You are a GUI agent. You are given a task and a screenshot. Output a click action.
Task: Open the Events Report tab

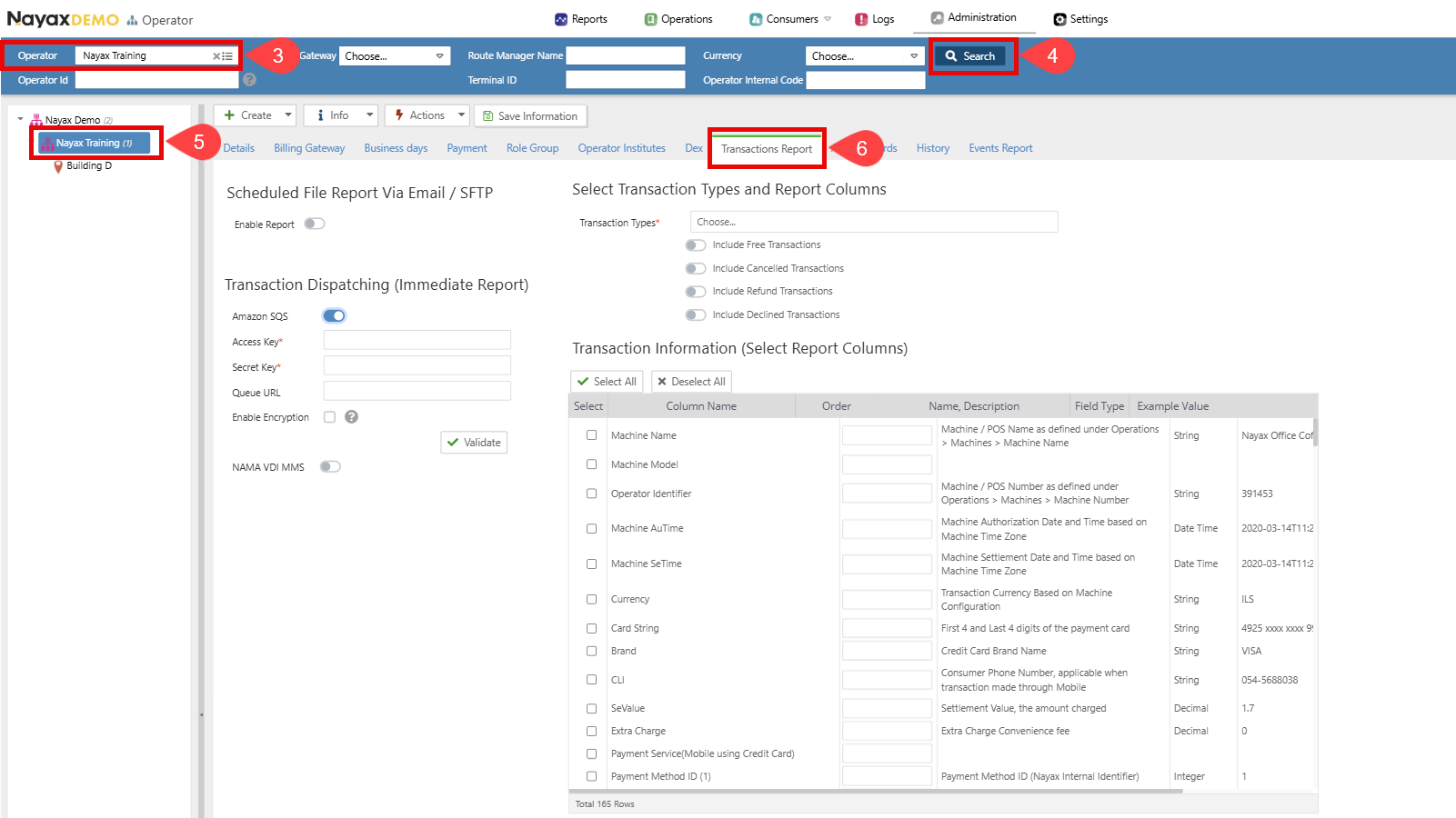click(x=1000, y=148)
